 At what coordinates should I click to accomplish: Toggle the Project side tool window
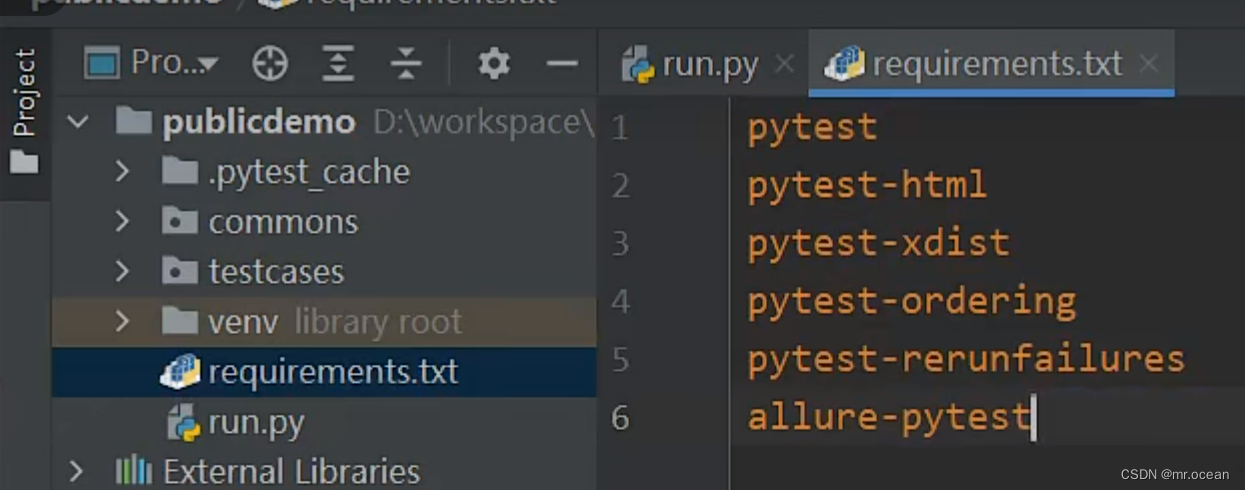tap(24, 112)
